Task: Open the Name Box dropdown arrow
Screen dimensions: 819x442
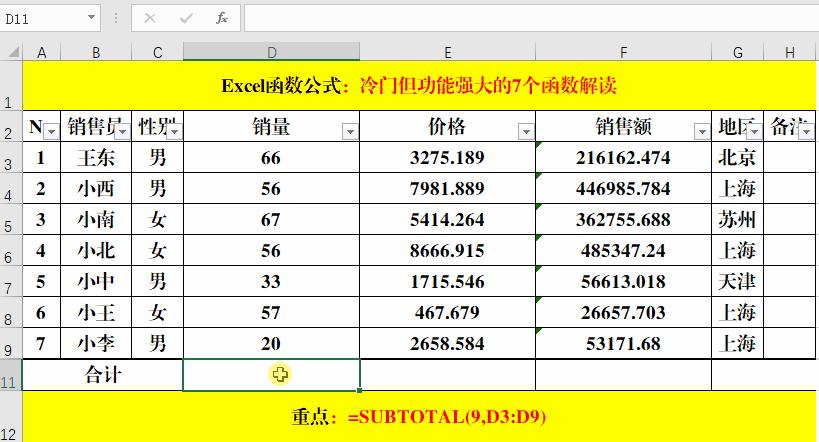Action: tap(91, 17)
